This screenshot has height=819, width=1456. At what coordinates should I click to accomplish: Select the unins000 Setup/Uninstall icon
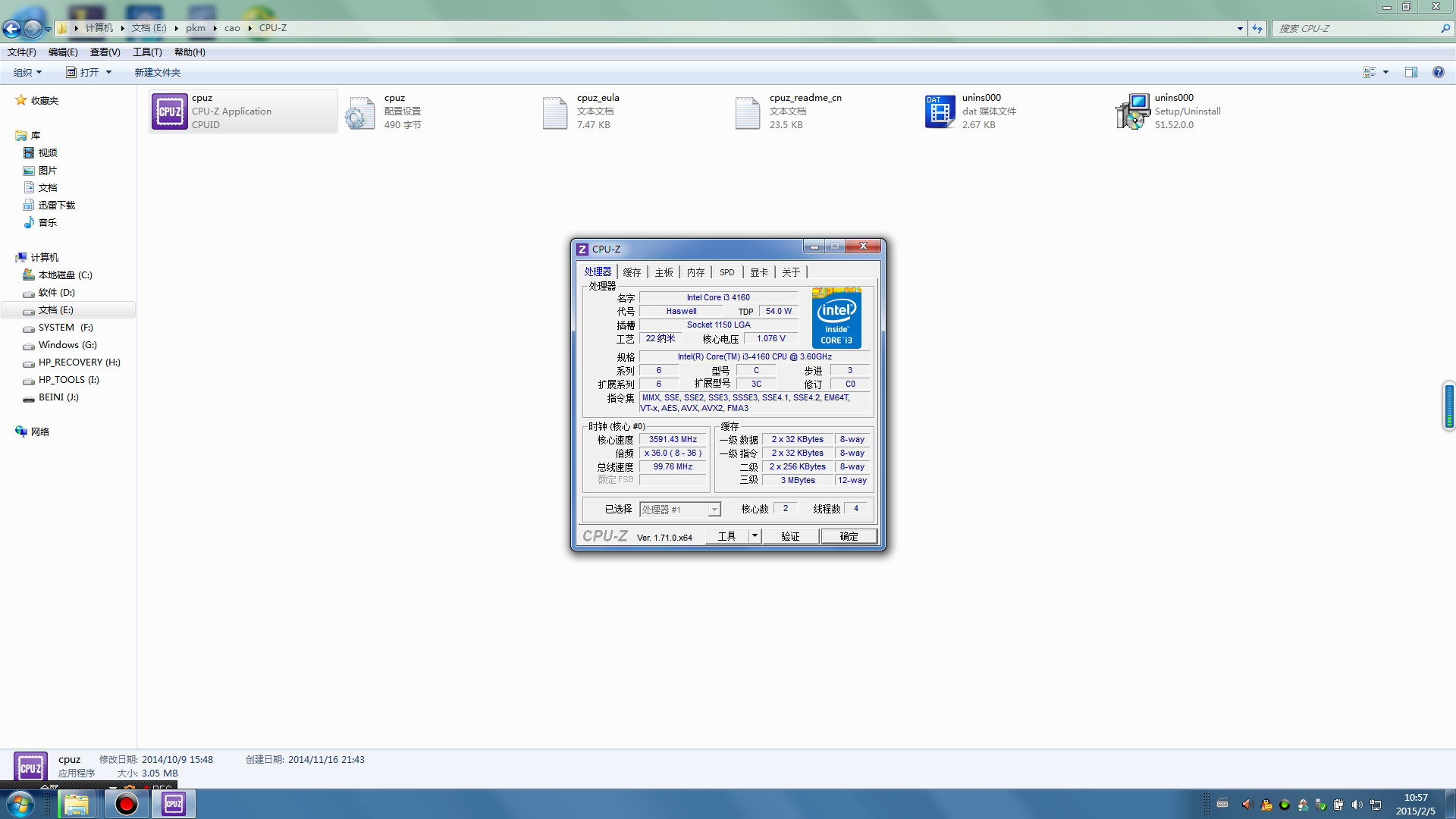(x=1132, y=111)
